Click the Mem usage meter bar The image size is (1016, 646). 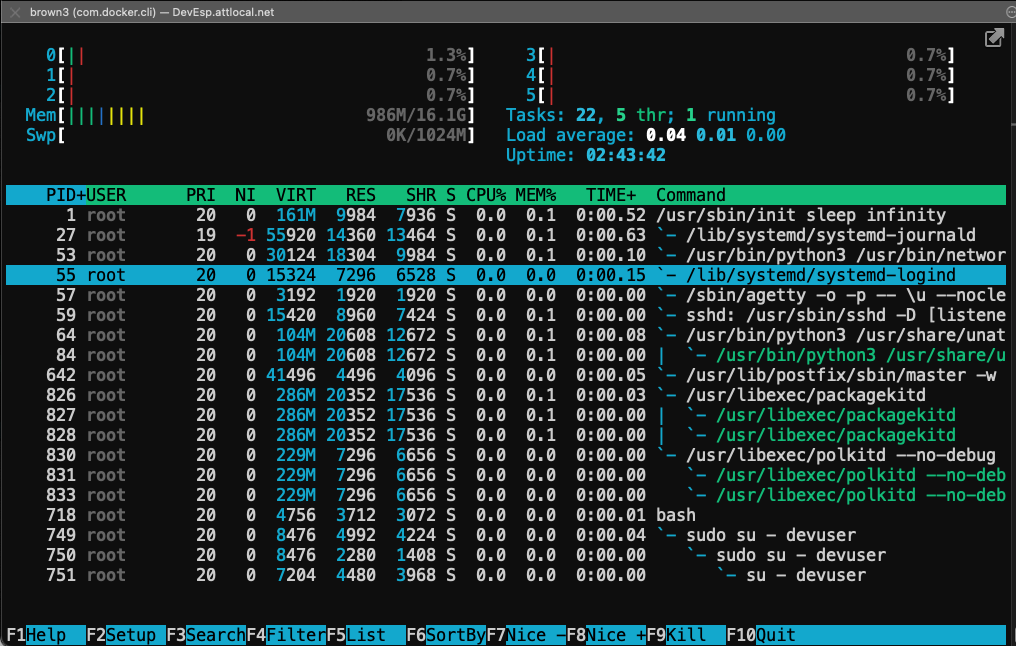tap(250, 116)
